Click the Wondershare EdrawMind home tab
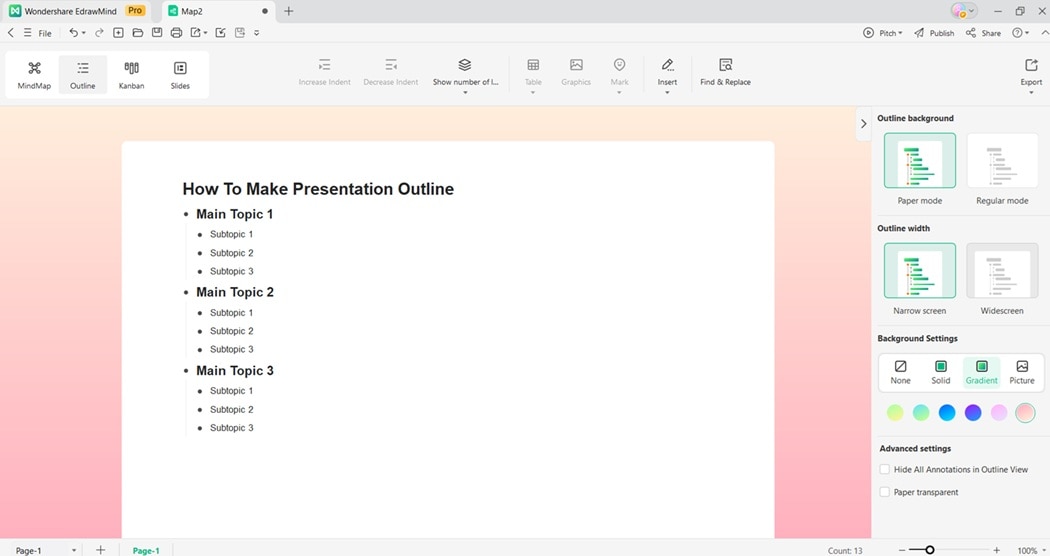 pyautogui.click(x=76, y=11)
